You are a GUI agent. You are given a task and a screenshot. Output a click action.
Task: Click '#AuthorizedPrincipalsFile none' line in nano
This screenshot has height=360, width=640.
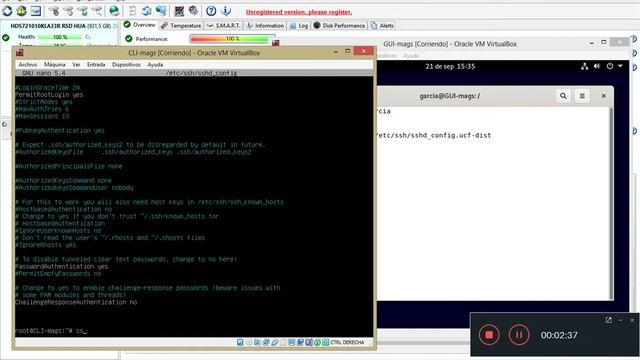point(69,167)
